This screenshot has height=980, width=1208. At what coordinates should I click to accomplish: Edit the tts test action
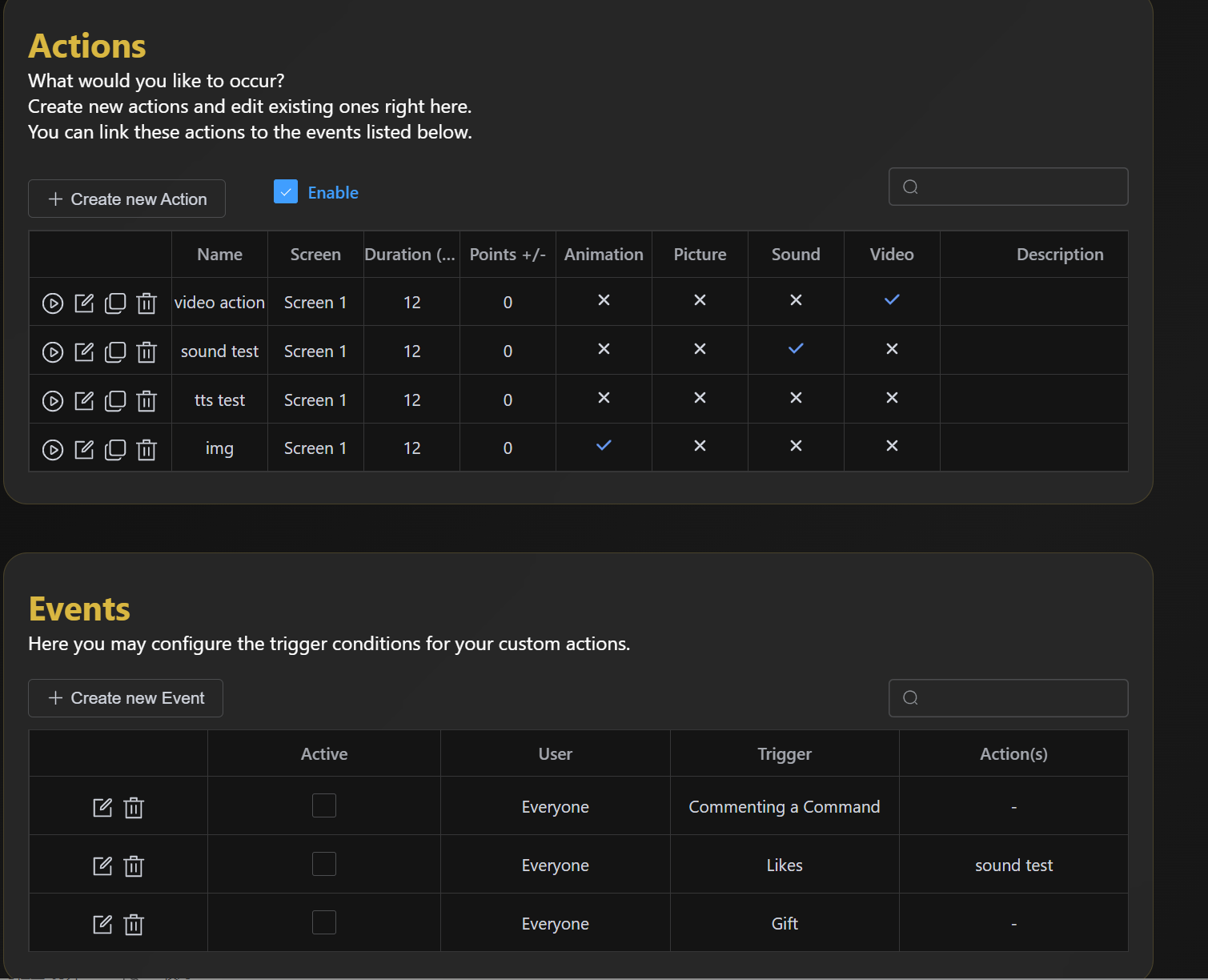[84, 400]
